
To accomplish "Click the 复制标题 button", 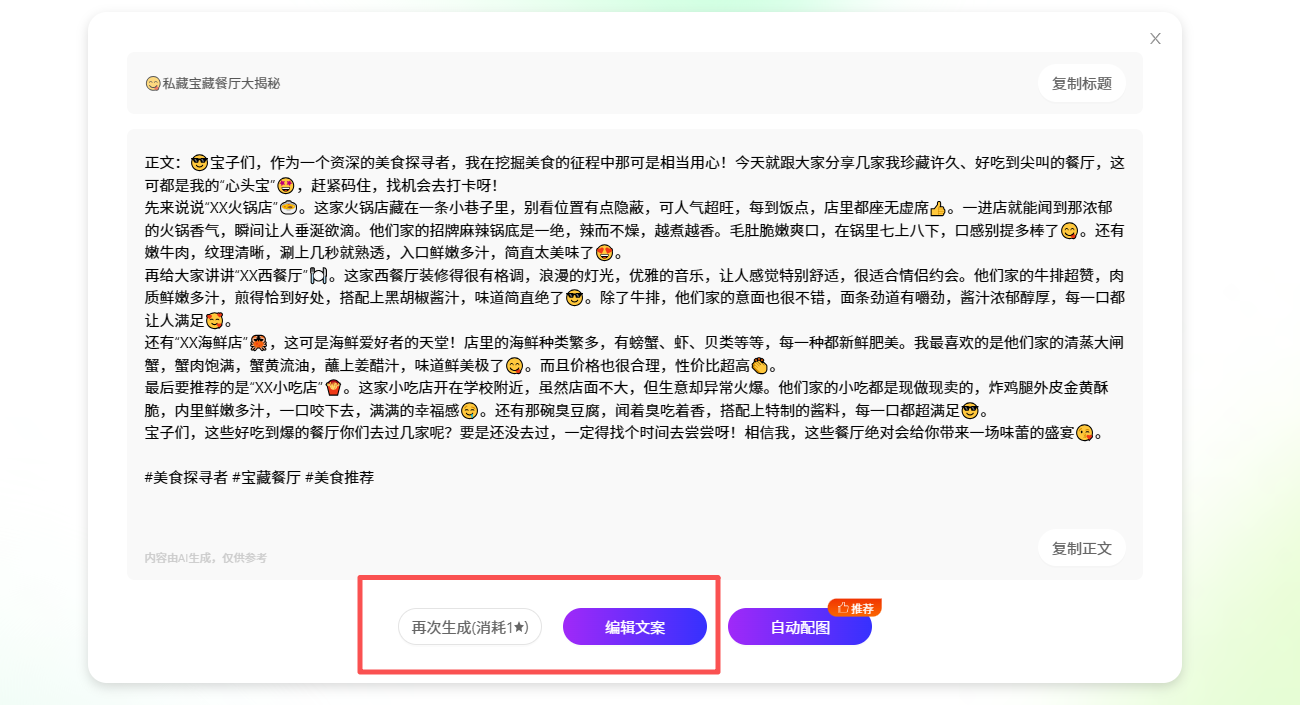I will (1081, 83).
